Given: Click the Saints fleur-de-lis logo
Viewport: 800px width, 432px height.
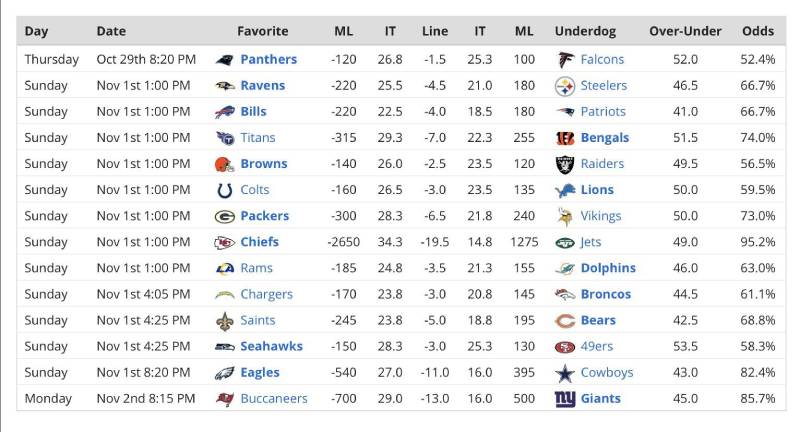Looking at the screenshot, I should pos(225,321).
